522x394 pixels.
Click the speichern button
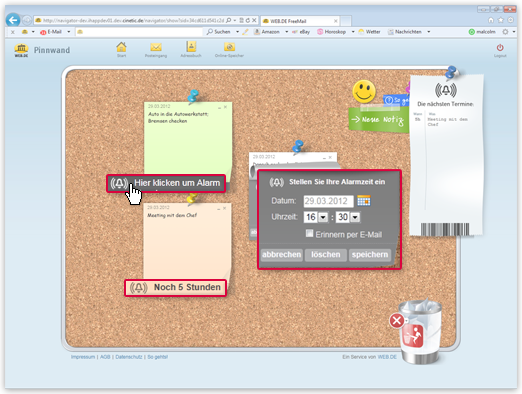(x=370, y=255)
